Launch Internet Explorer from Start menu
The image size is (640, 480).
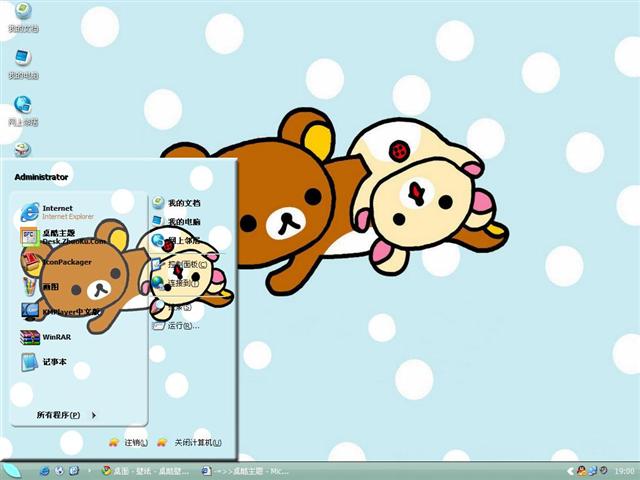click(58, 212)
